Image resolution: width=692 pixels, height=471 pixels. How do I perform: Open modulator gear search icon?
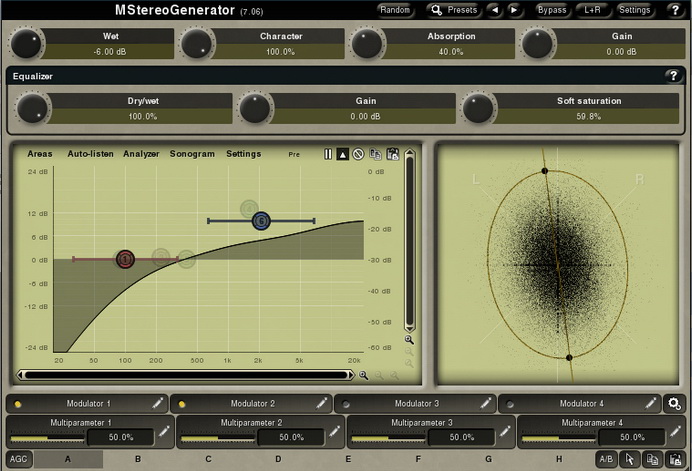[x=674, y=403]
